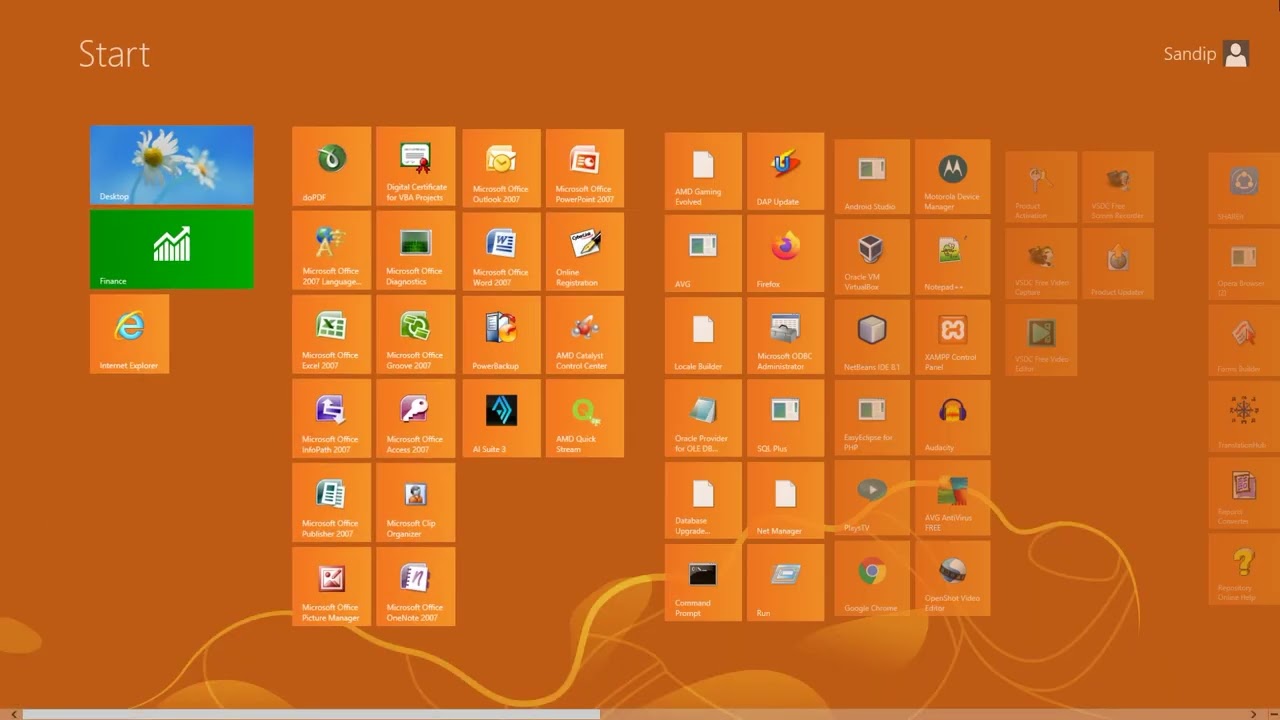This screenshot has height=720, width=1280.
Task: Launch Audacity tile
Action: tap(953, 417)
